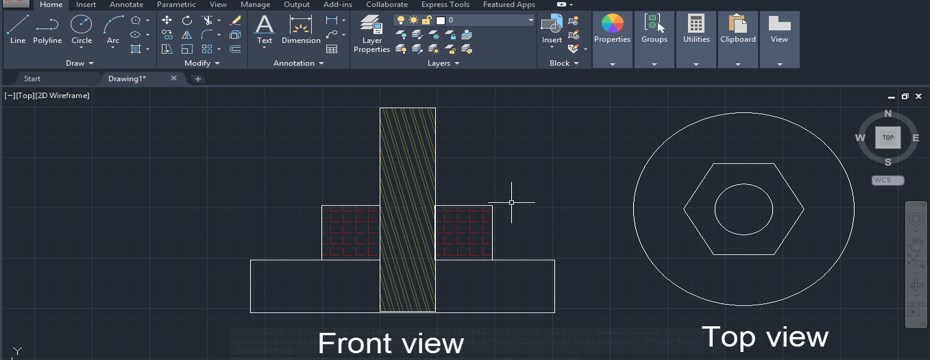Image resolution: width=930 pixels, height=360 pixels.
Task: Select the Trim tool
Action: (x=207, y=20)
